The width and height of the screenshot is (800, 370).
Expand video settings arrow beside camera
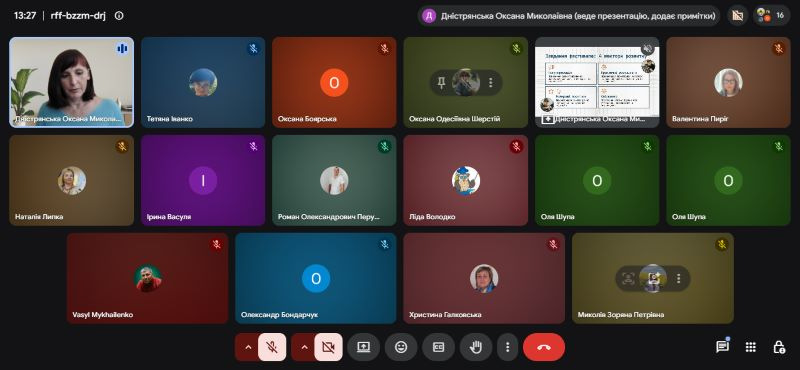tap(304, 347)
